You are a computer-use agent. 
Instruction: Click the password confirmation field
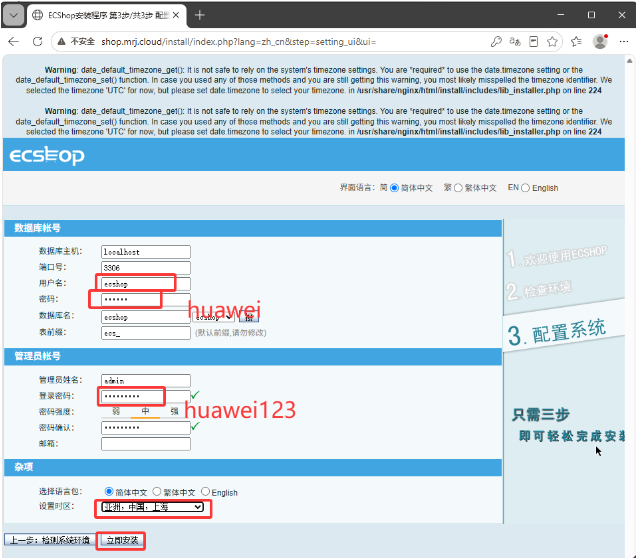click(x=146, y=428)
